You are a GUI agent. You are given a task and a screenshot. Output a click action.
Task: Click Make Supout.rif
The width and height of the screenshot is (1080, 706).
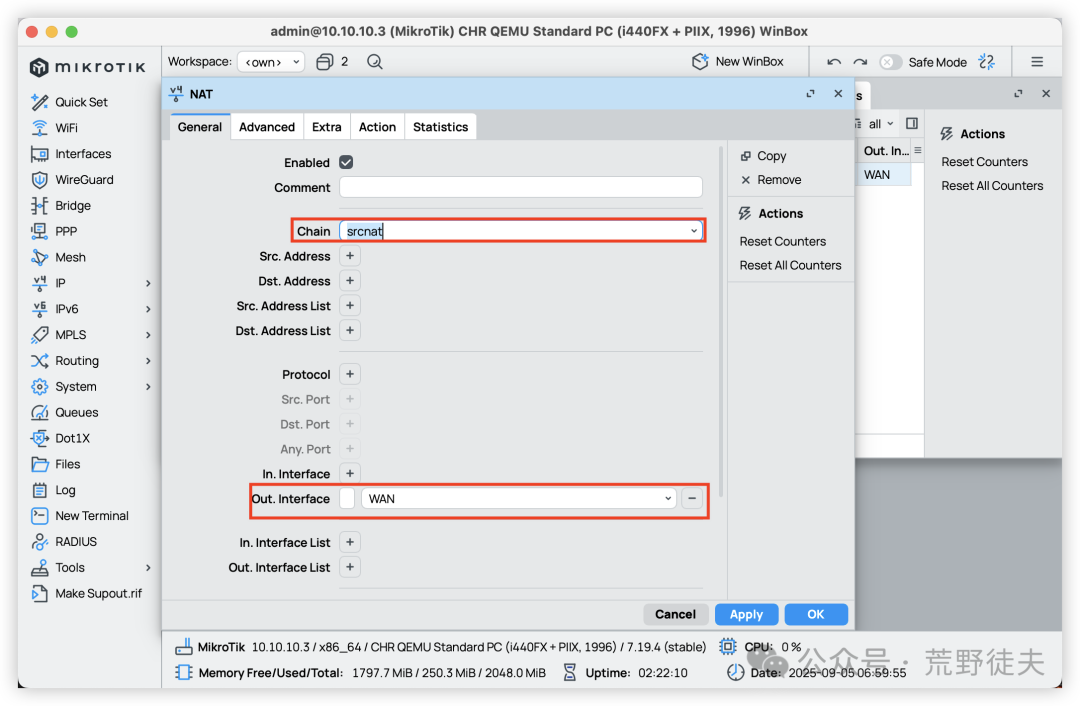click(87, 593)
